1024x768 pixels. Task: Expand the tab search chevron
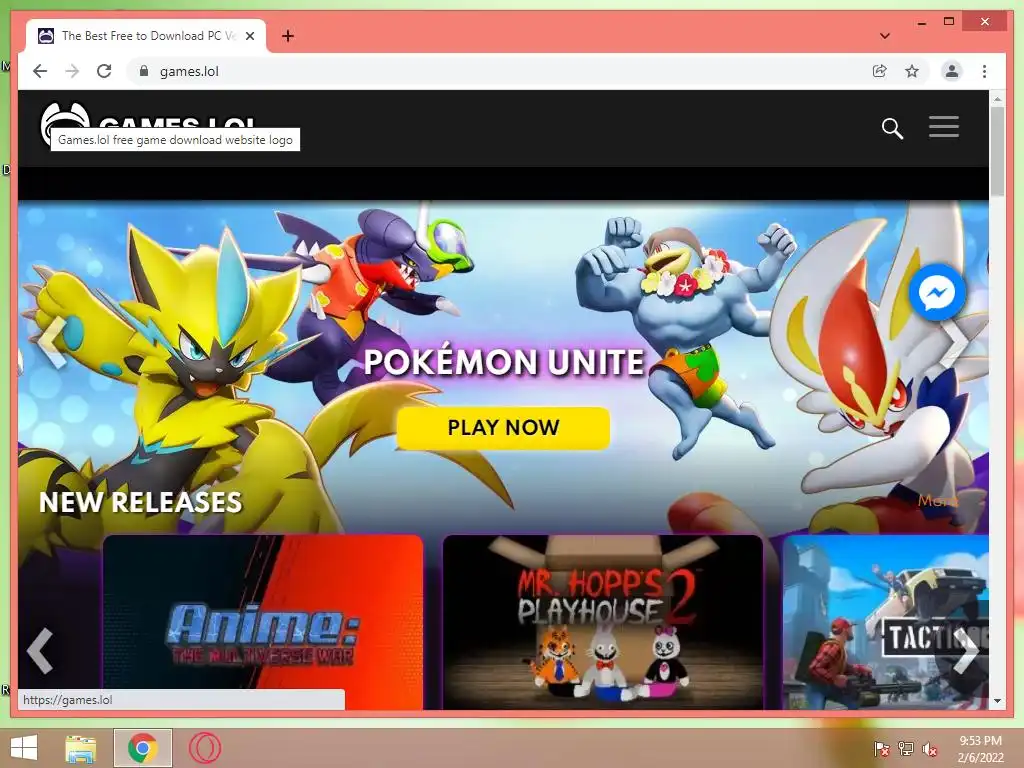coord(885,36)
